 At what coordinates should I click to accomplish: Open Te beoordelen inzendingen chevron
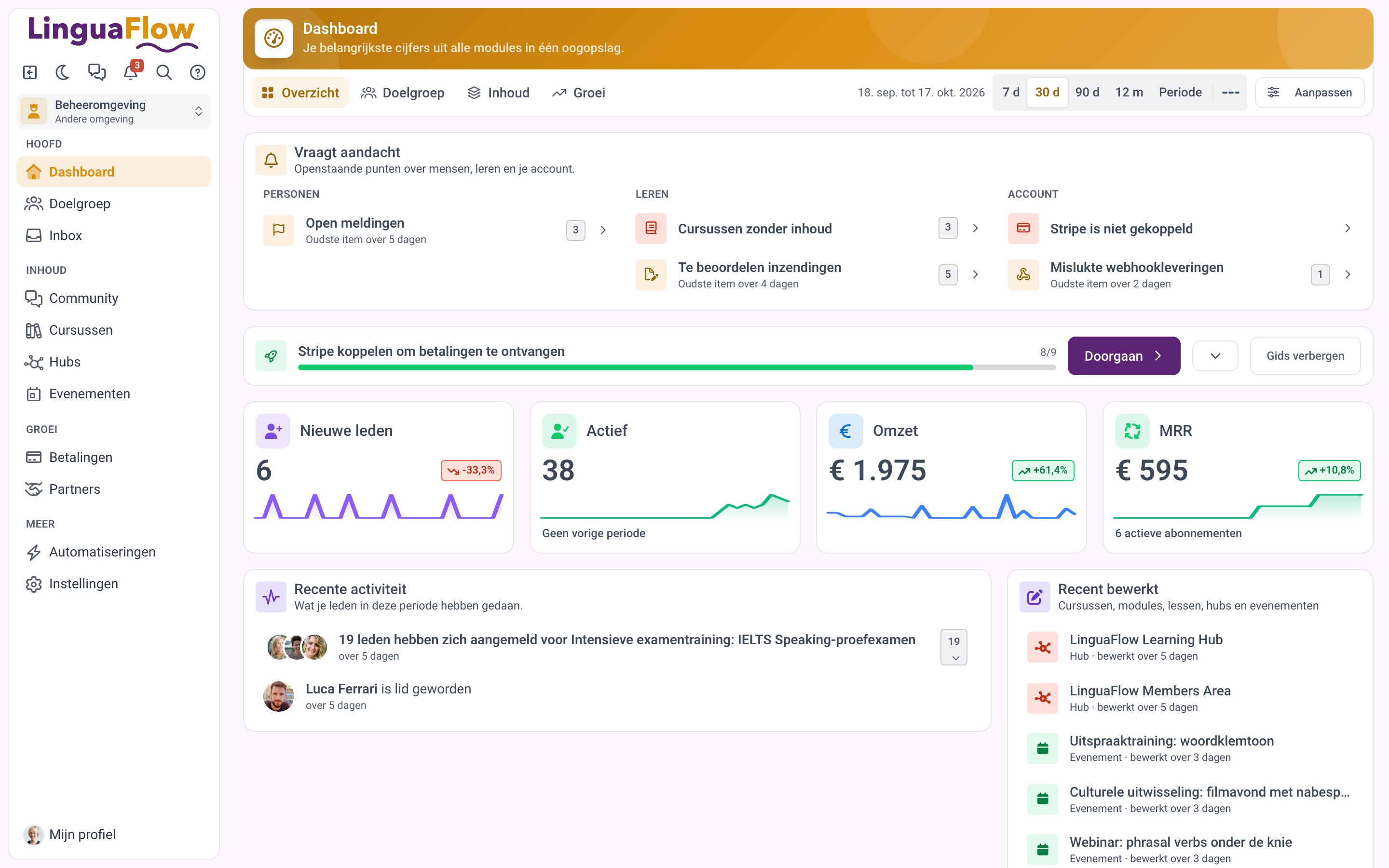click(975, 274)
